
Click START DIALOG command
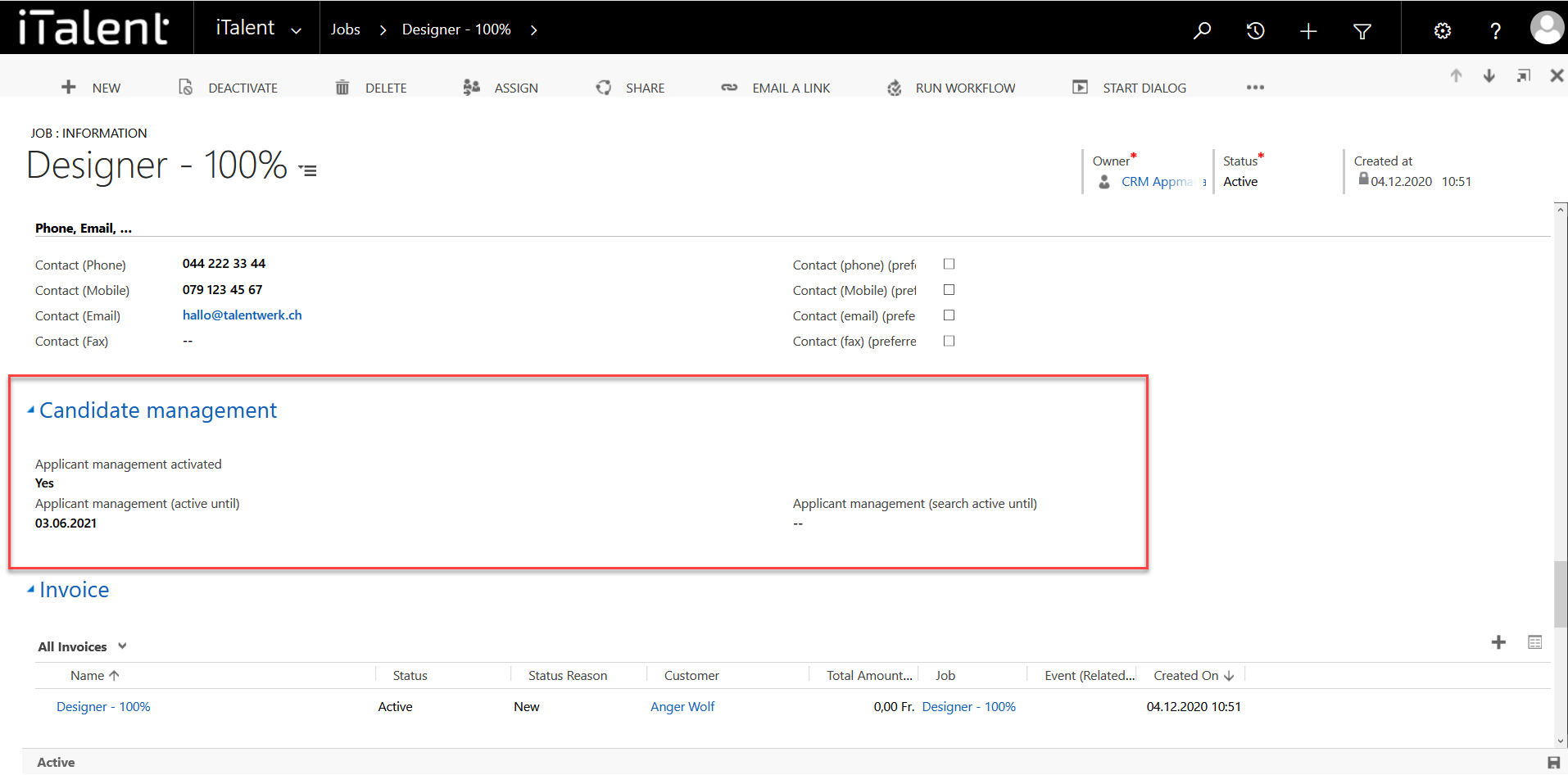point(1129,88)
